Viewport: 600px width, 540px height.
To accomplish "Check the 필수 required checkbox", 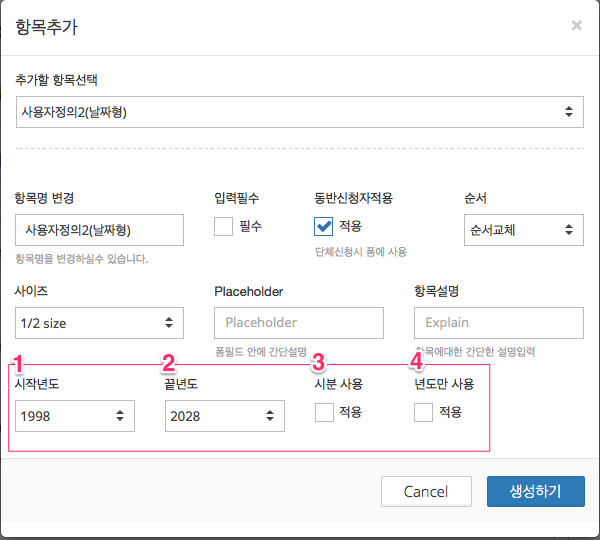I will [223, 227].
